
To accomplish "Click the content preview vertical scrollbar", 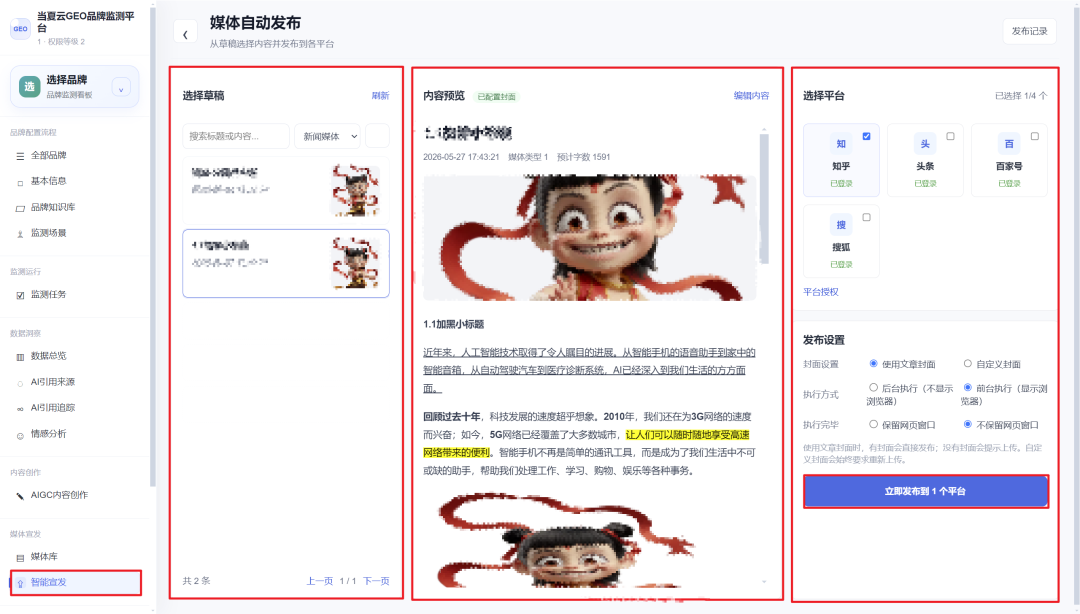I will (764, 198).
